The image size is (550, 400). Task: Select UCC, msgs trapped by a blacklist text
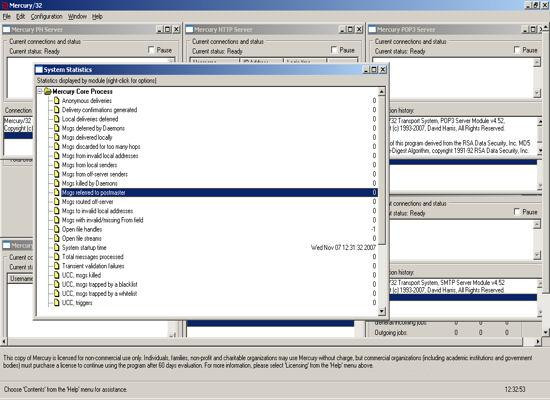[x=100, y=284]
